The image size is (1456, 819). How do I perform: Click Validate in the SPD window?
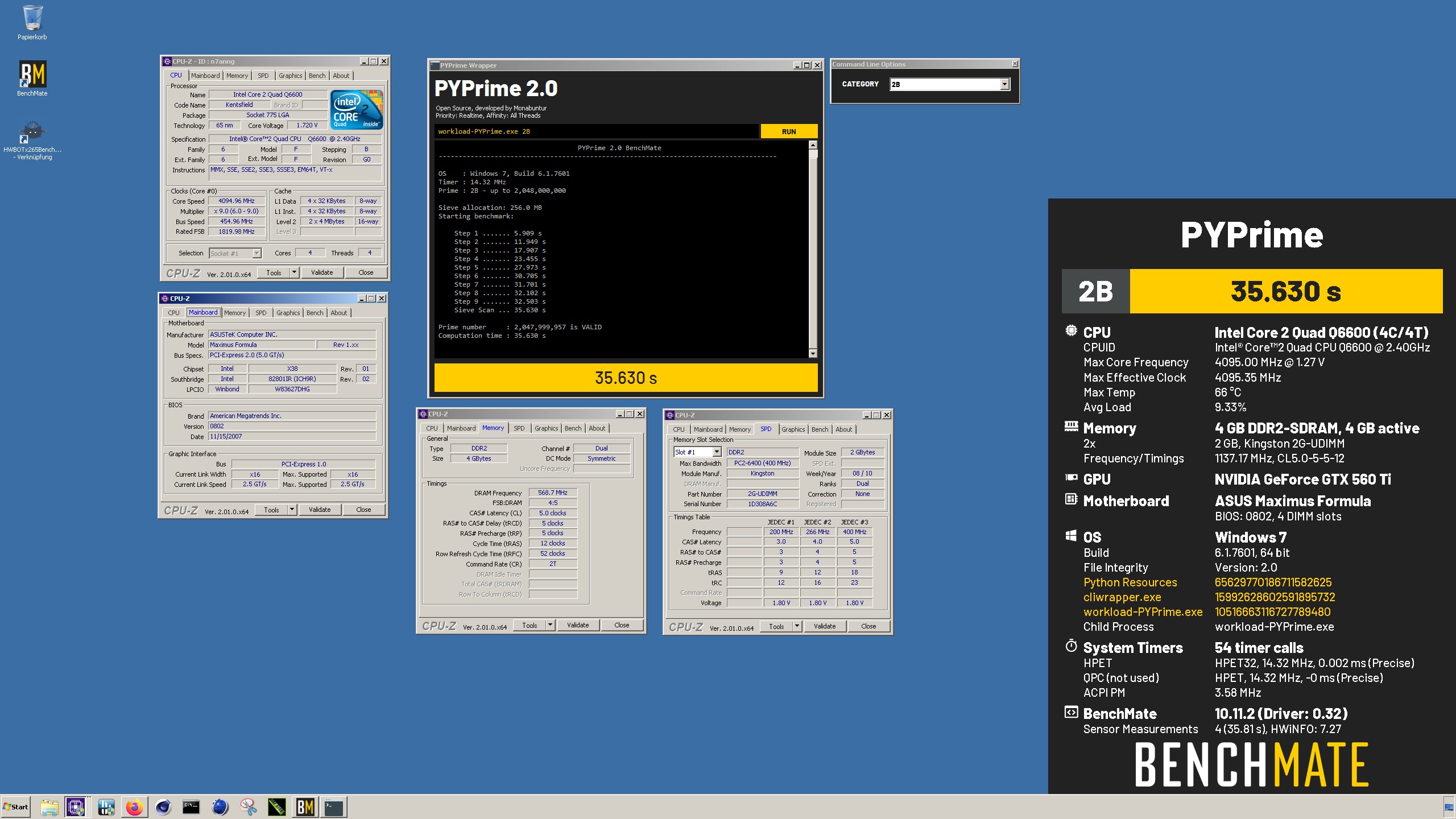pyautogui.click(x=825, y=626)
